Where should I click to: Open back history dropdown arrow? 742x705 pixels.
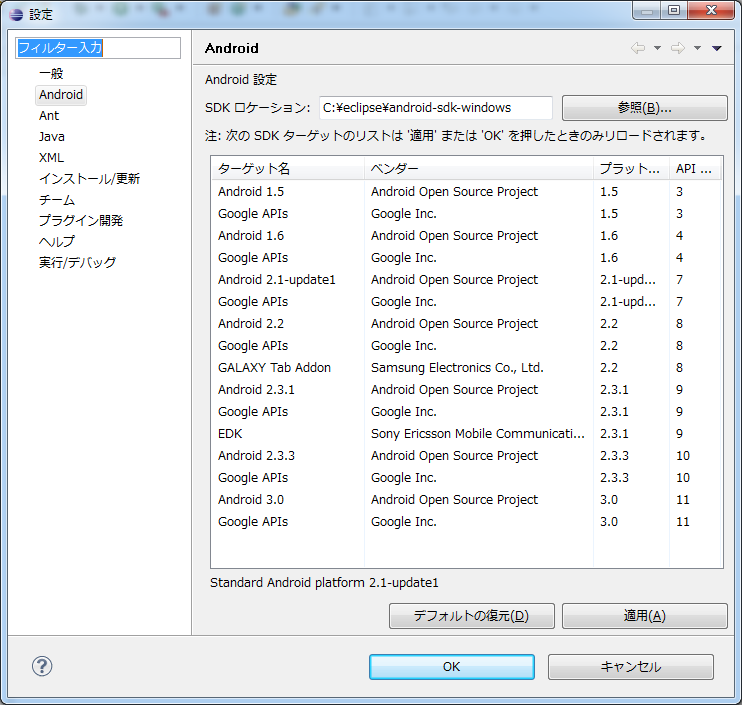(x=657, y=48)
